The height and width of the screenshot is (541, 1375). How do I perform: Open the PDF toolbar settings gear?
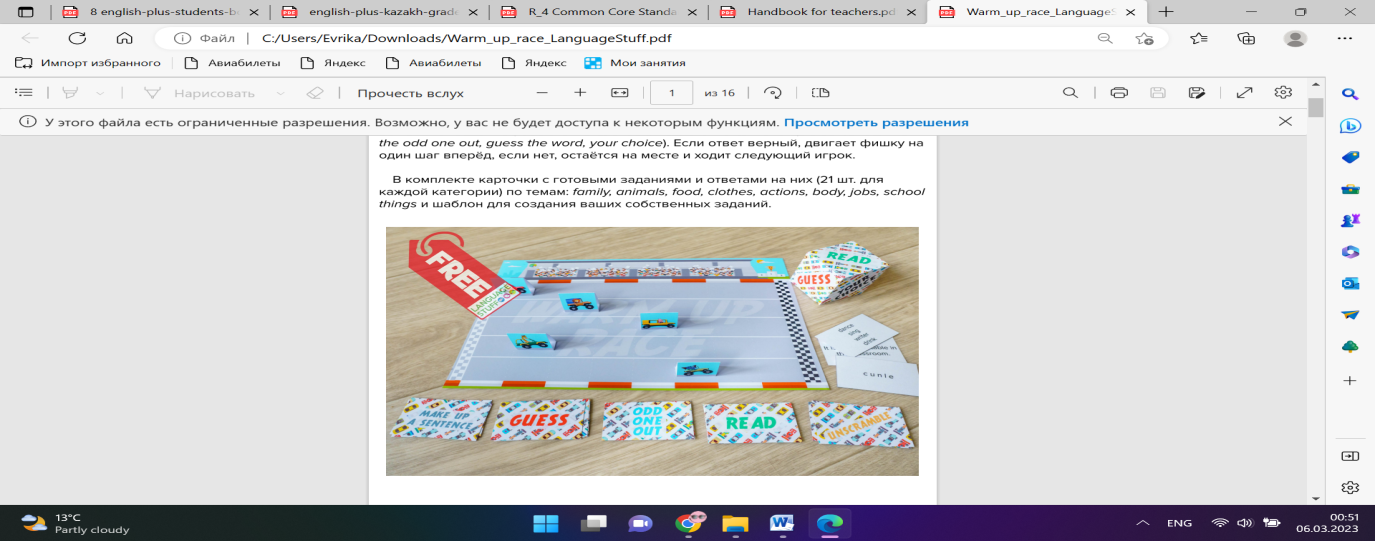coord(1283,92)
